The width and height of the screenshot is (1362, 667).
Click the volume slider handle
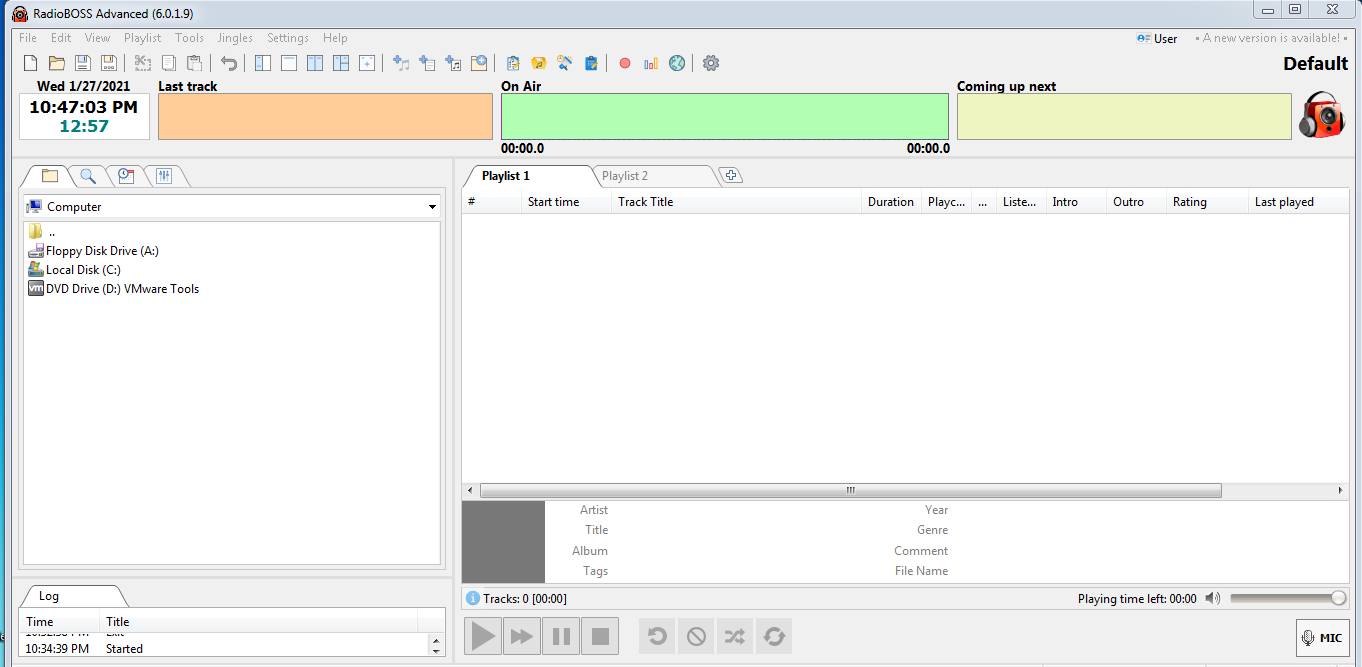tap(1338, 598)
